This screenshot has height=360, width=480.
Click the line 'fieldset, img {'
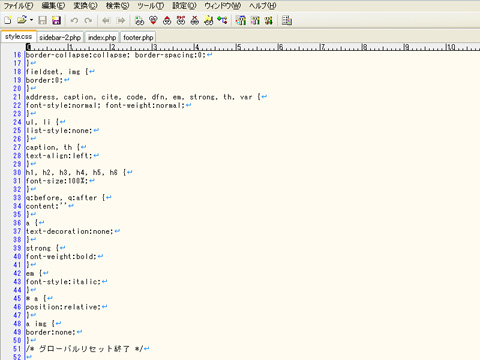pos(57,72)
